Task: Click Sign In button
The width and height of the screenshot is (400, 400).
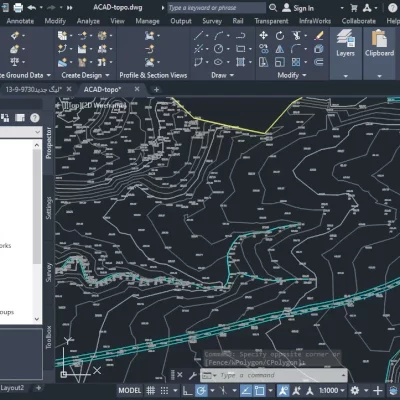Action: click(298, 8)
